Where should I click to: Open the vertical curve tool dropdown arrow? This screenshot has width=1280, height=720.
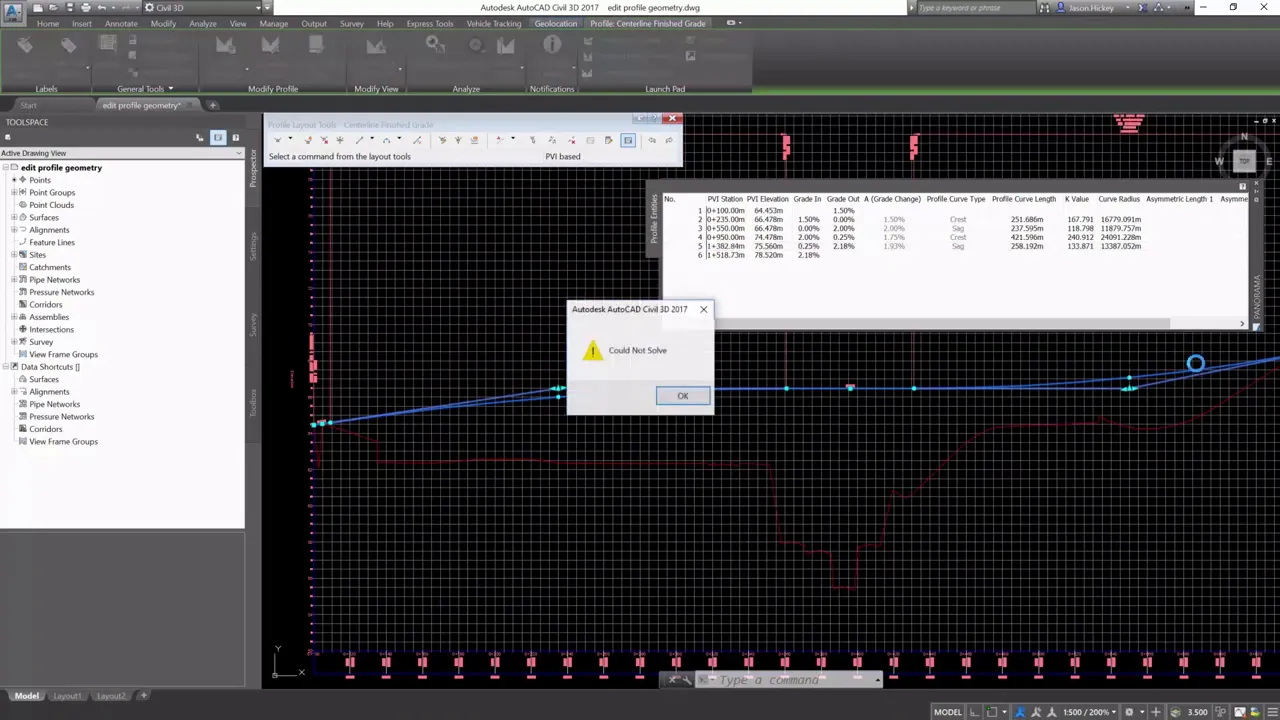pyautogui.click(x=399, y=138)
